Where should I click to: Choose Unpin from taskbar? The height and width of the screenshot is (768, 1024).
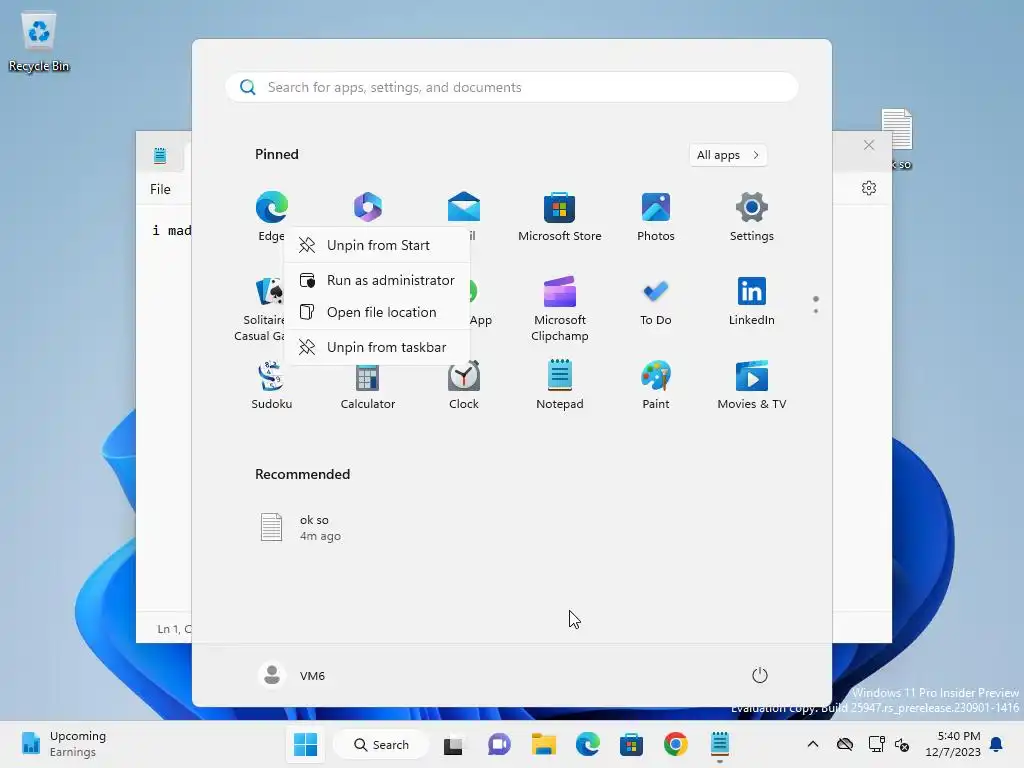(x=377, y=347)
